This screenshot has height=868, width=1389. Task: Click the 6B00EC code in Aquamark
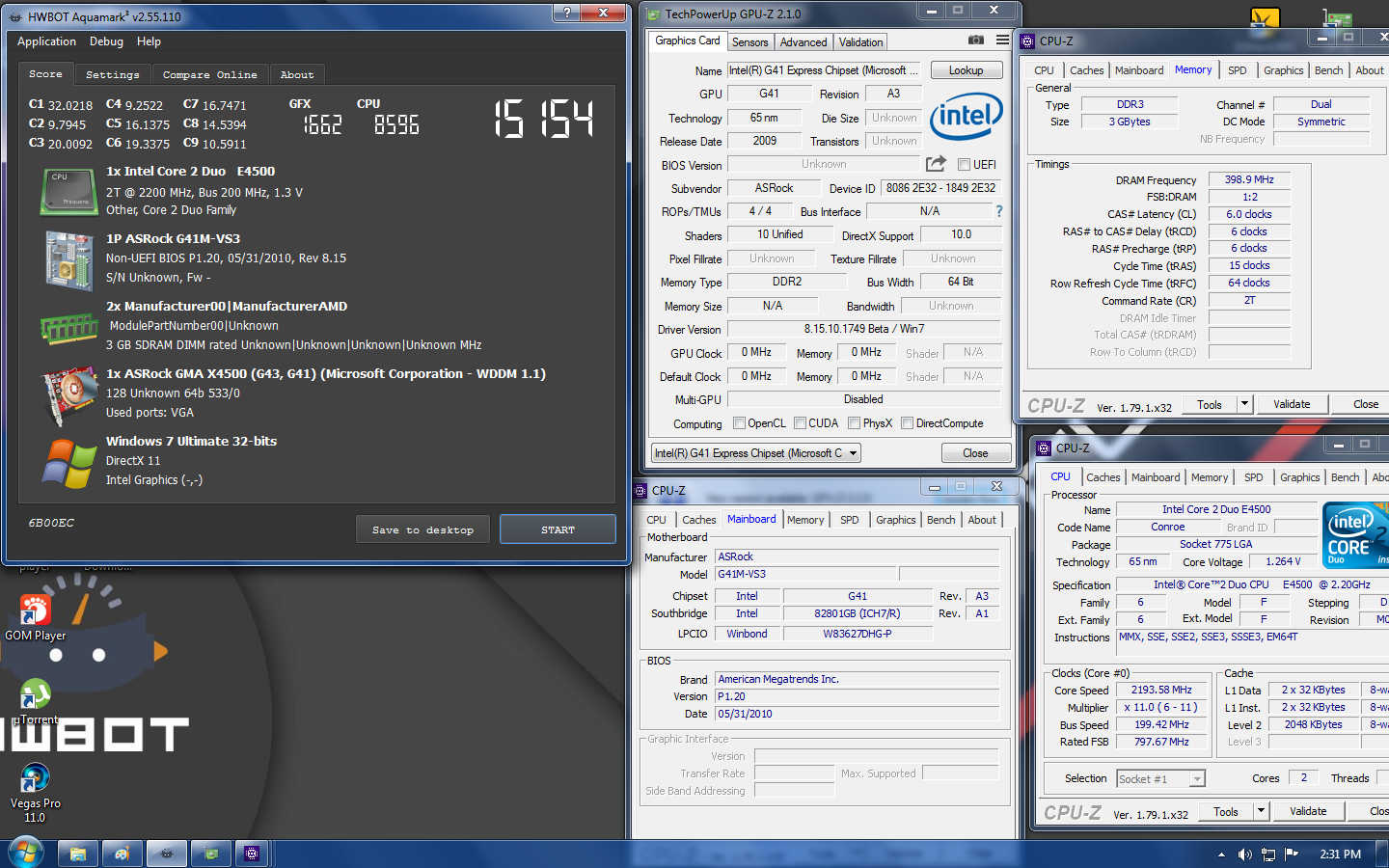pyautogui.click(x=51, y=523)
